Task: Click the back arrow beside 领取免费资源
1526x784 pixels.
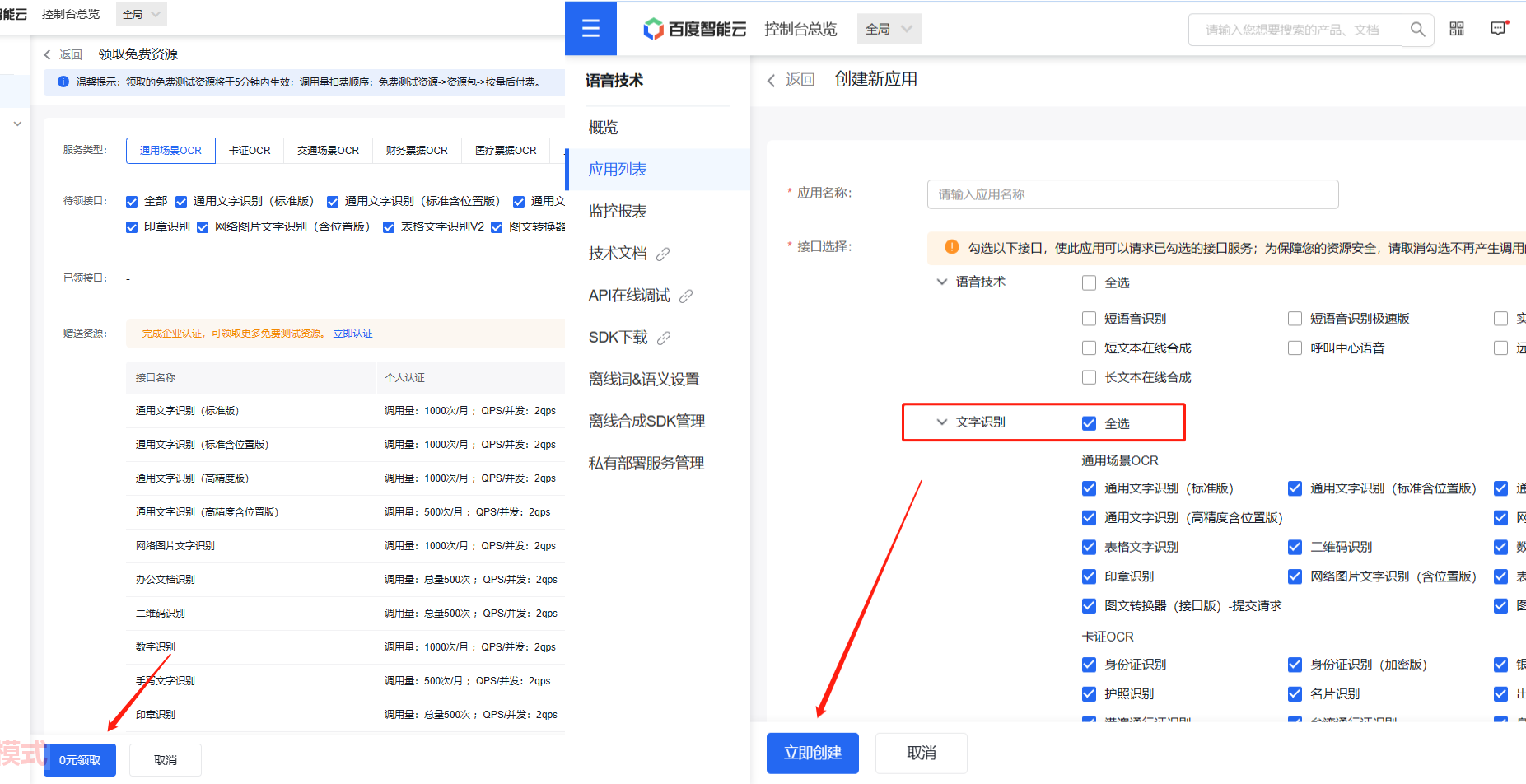Action: pyautogui.click(x=47, y=54)
